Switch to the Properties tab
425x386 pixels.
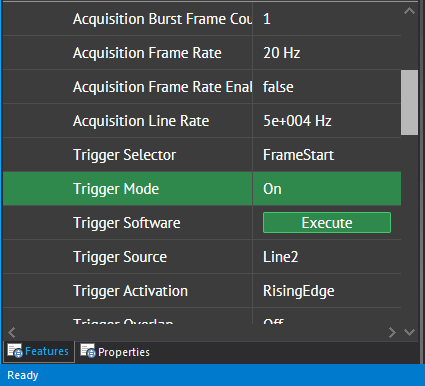pyautogui.click(x=115, y=352)
